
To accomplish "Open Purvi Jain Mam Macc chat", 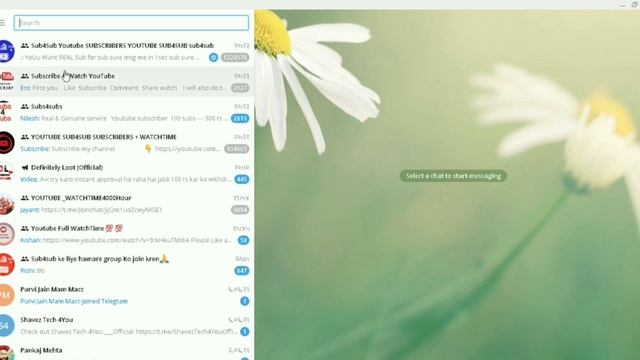I will coord(127,295).
